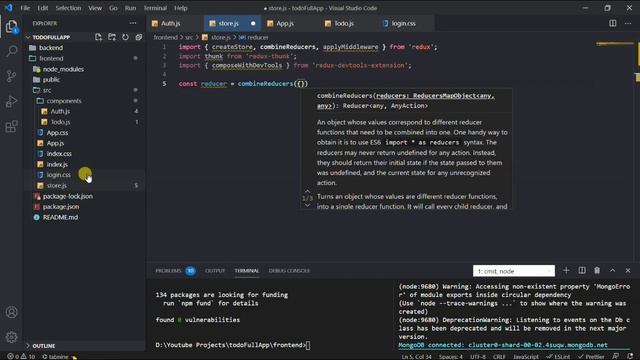Close the bottom terminal panel
Image resolution: width=640 pixels, height=360 pixels.
tap(628, 271)
